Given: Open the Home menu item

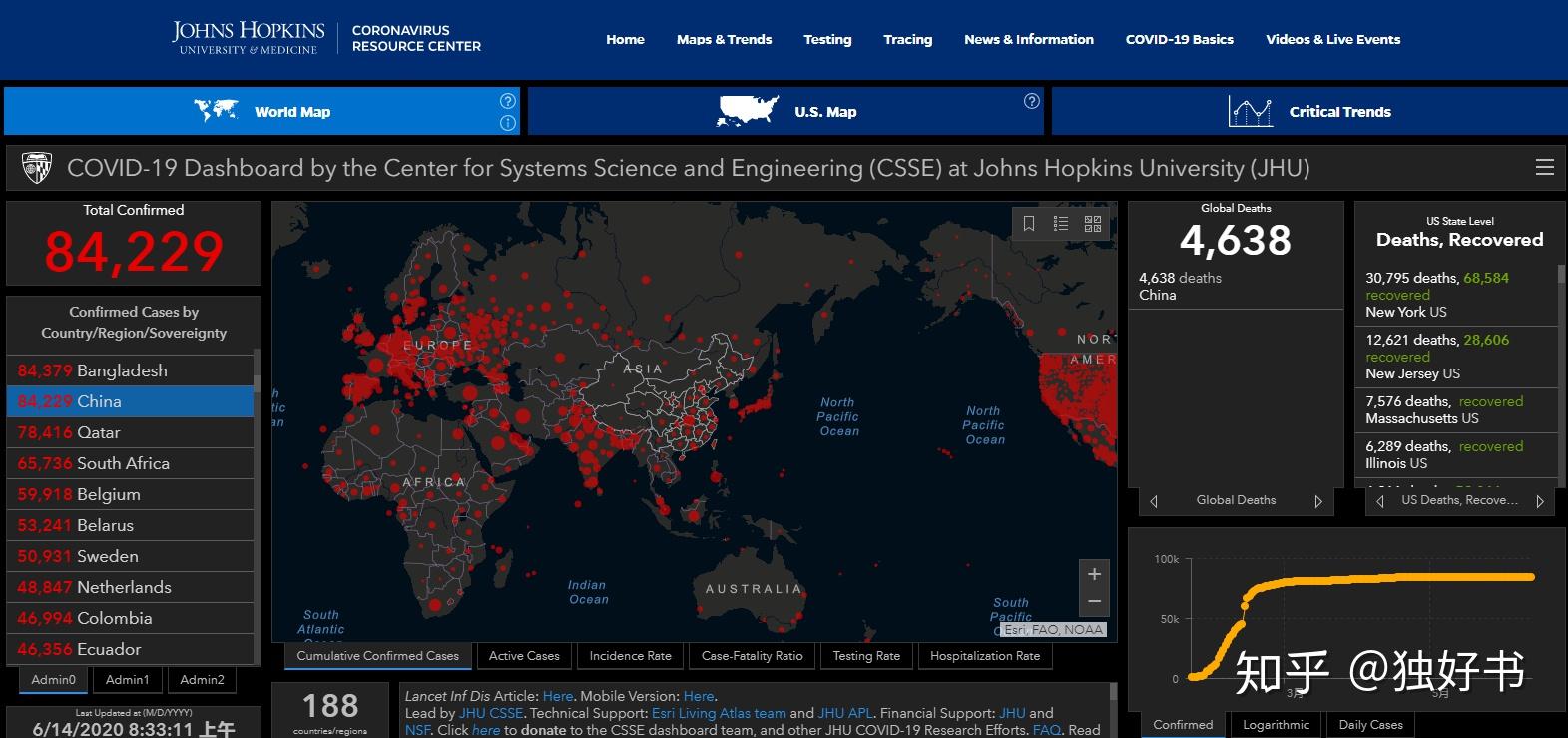Looking at the screenshot, I should [x=625, y=40].
